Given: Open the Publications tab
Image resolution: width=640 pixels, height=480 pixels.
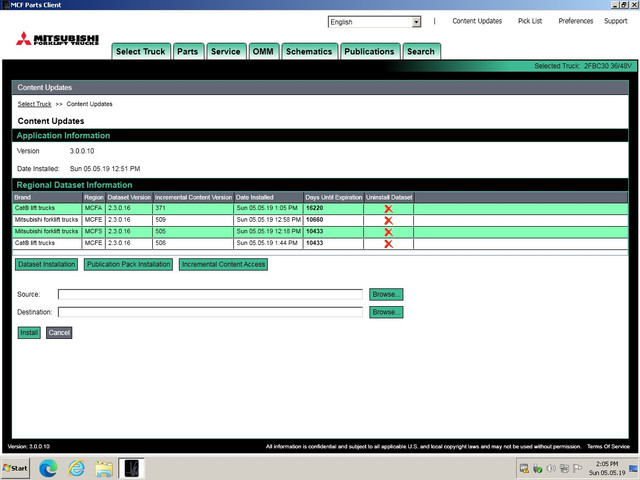Looking at the screenshot, I should 369,51.
